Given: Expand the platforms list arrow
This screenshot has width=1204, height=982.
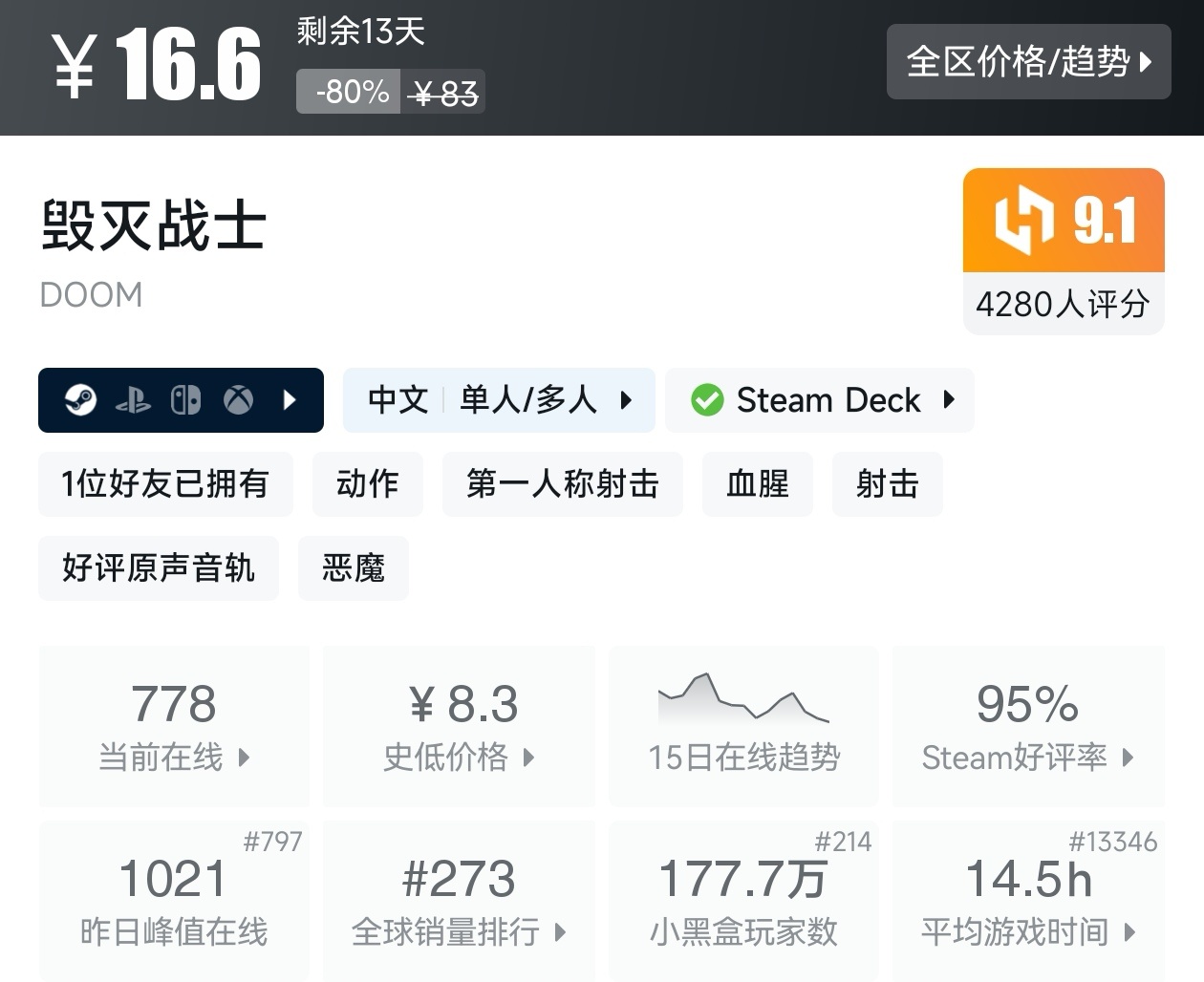Looking at the screenshot, I should (x=290, y=400).
